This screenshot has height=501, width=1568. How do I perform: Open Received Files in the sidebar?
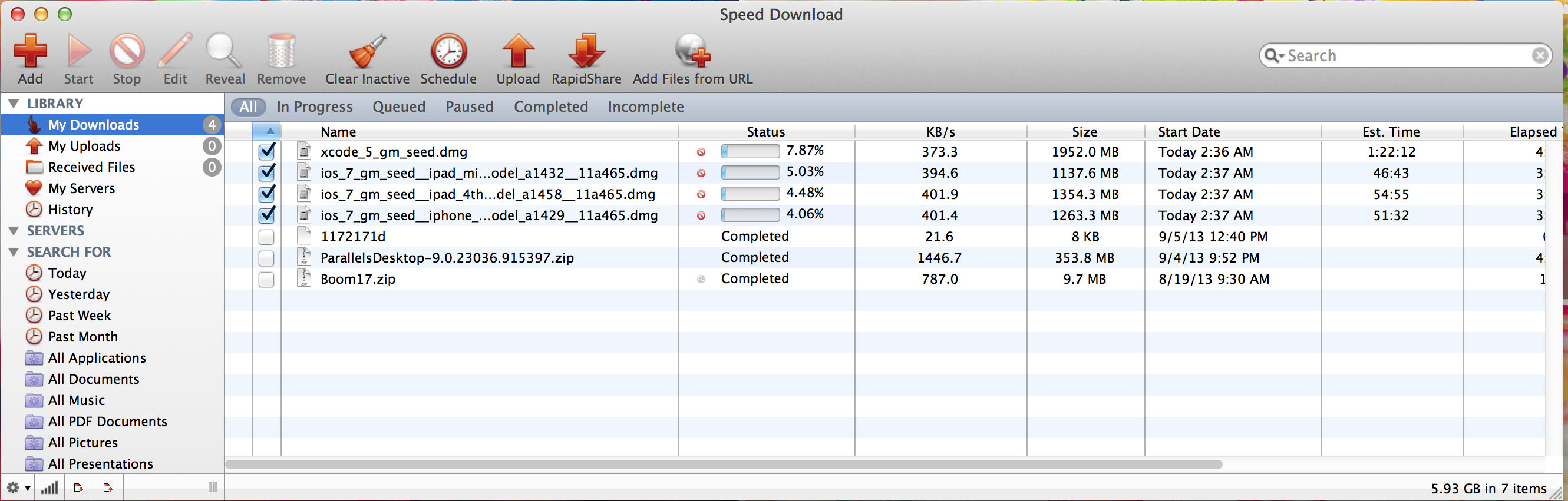[x=112, y=167]
